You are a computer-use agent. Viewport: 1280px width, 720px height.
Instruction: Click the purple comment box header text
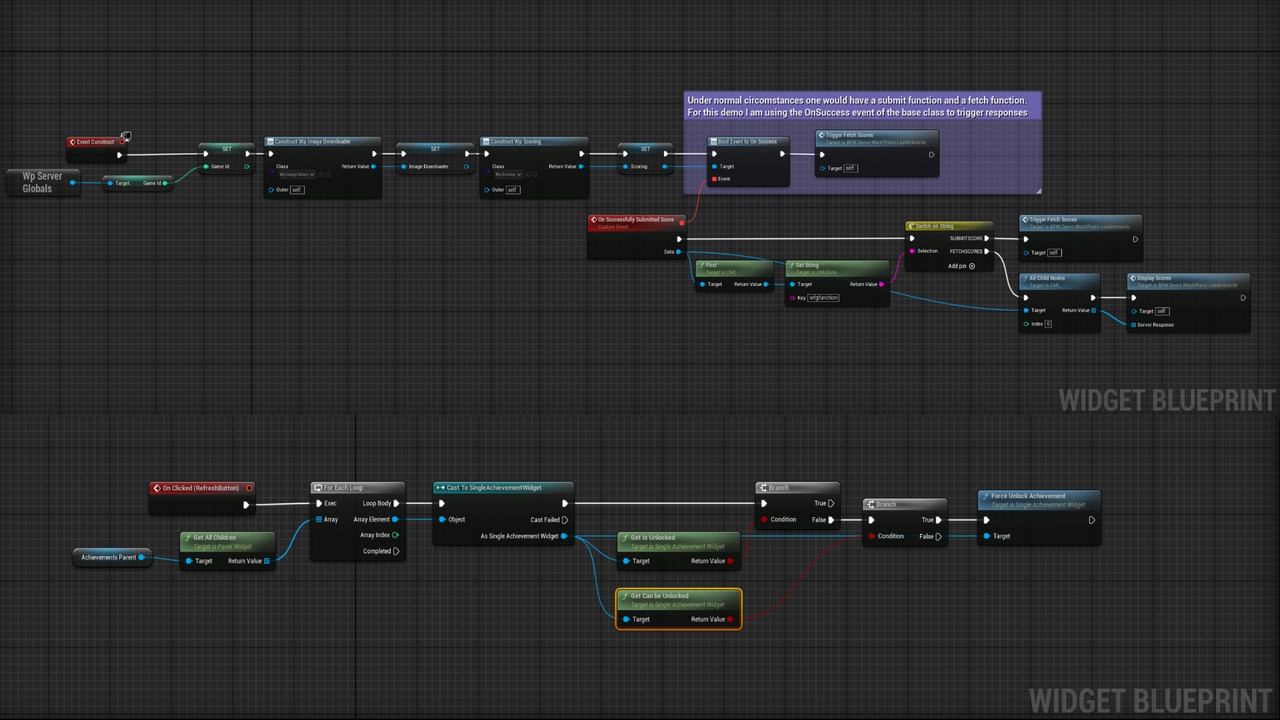pyautogui.click(x=857, y=106)
